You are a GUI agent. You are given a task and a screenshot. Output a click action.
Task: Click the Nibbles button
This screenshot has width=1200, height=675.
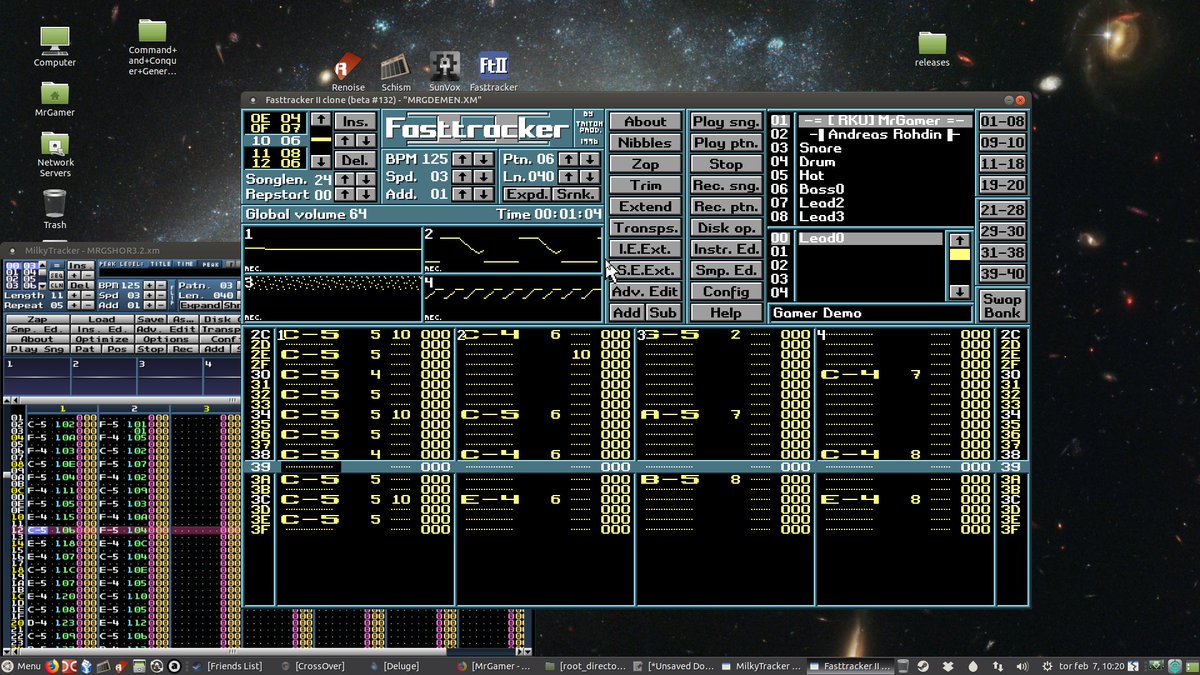(645, 142)
